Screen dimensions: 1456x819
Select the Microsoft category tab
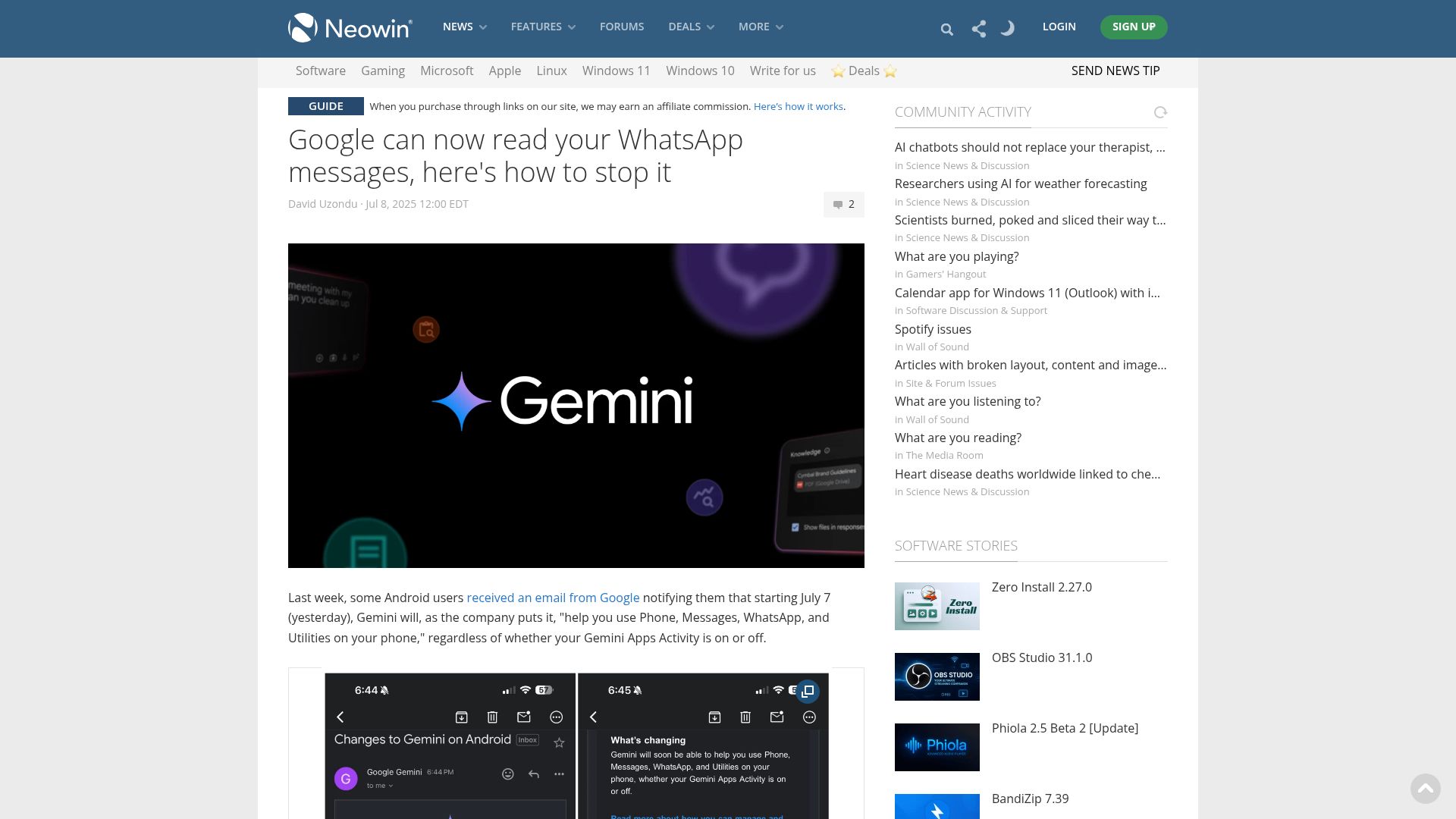447,71
